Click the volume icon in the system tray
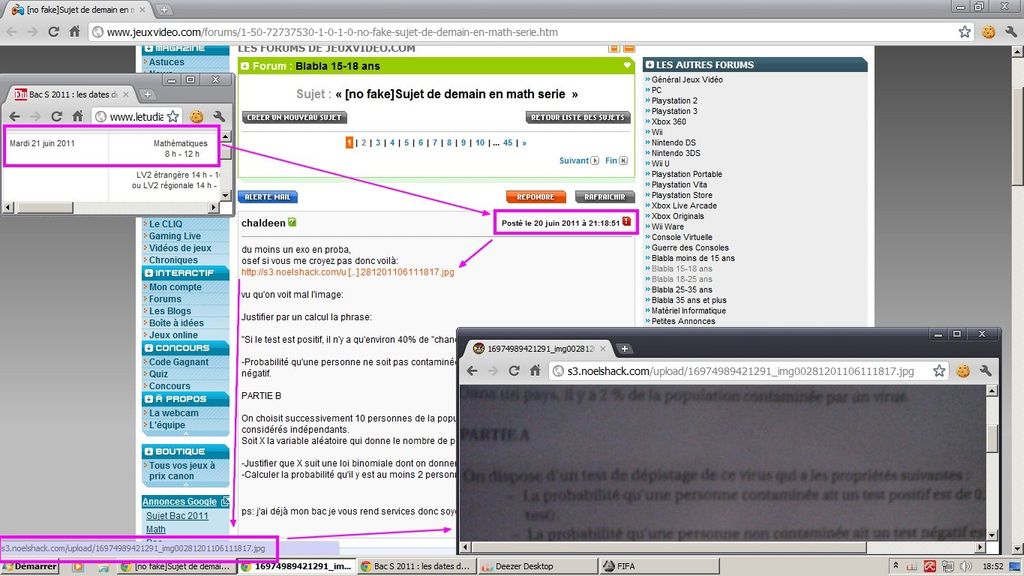 (966, 566)
